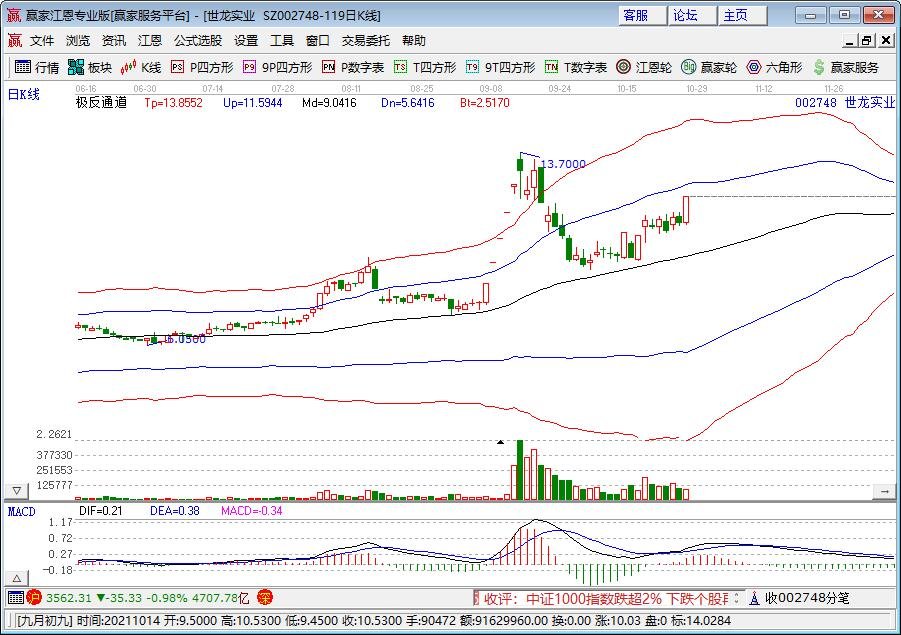Collapse volume panel with the down triangle
Viewport: 901px width, 635px height.
(x=16, y=491)
